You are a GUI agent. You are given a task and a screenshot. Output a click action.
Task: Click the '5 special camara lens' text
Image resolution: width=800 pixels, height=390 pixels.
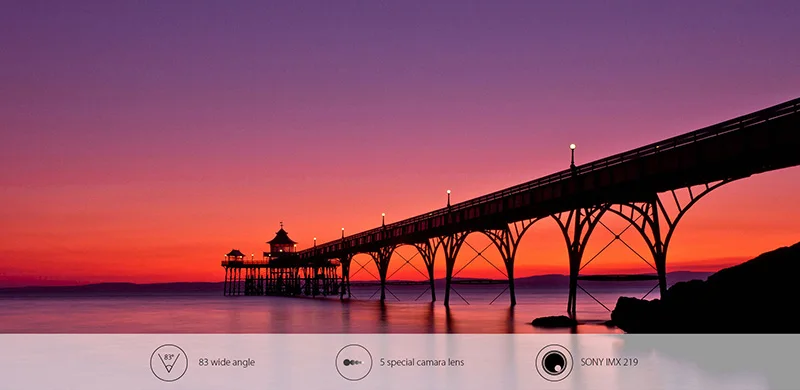point(421,362)
